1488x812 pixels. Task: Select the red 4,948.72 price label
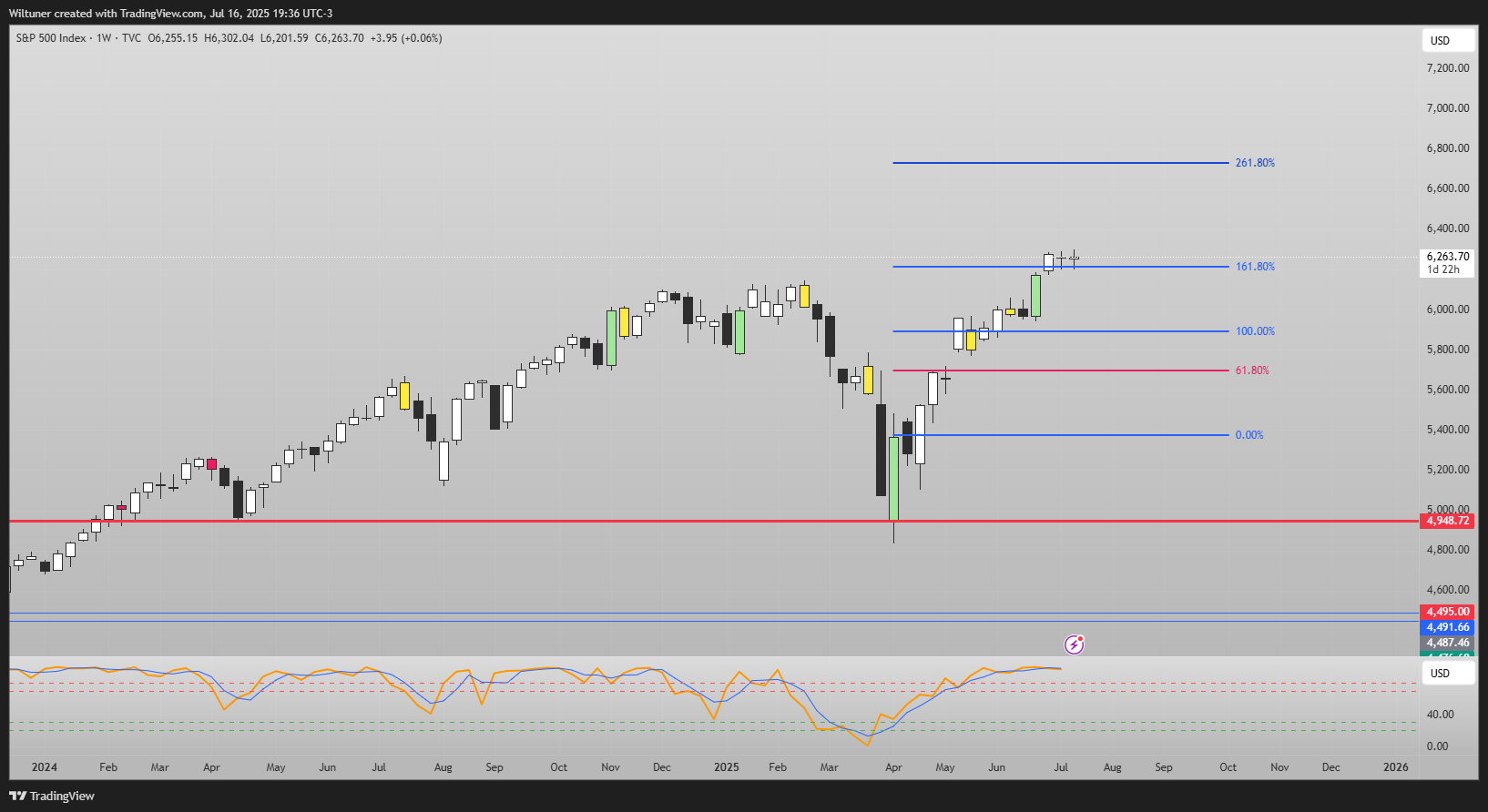[x=1448, y=521]
